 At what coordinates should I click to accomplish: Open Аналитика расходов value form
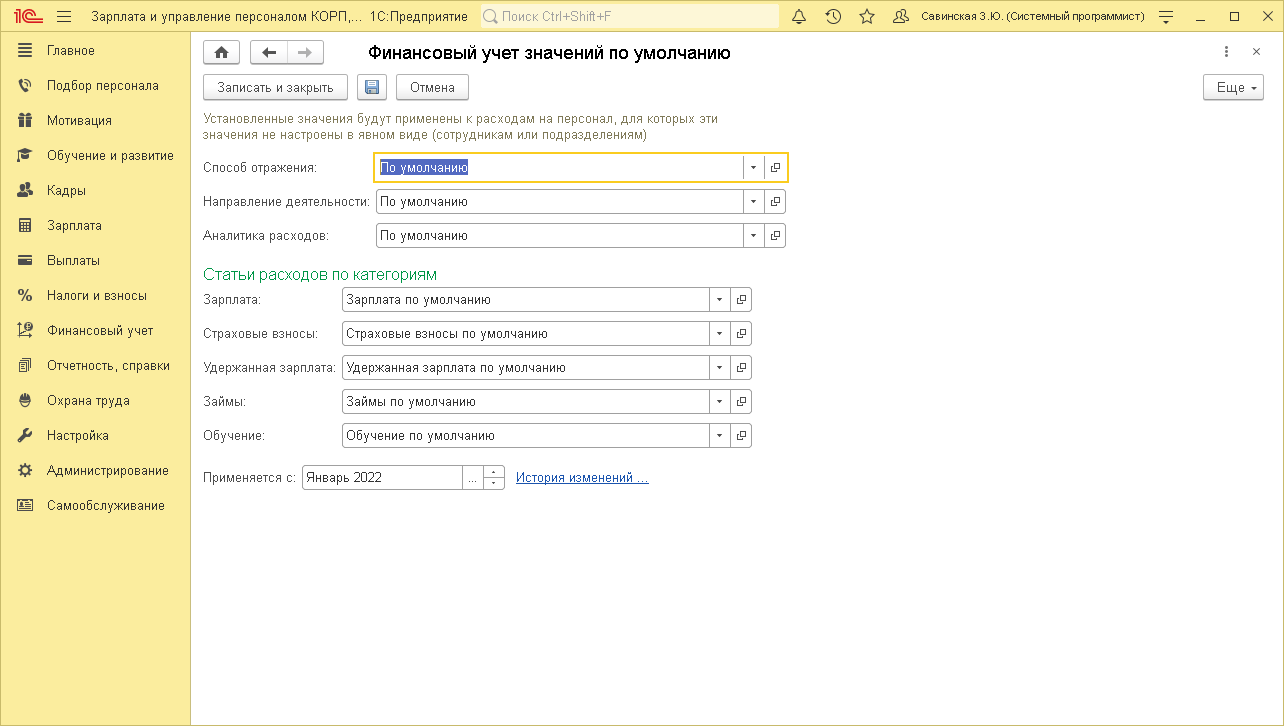click(775, 236)
